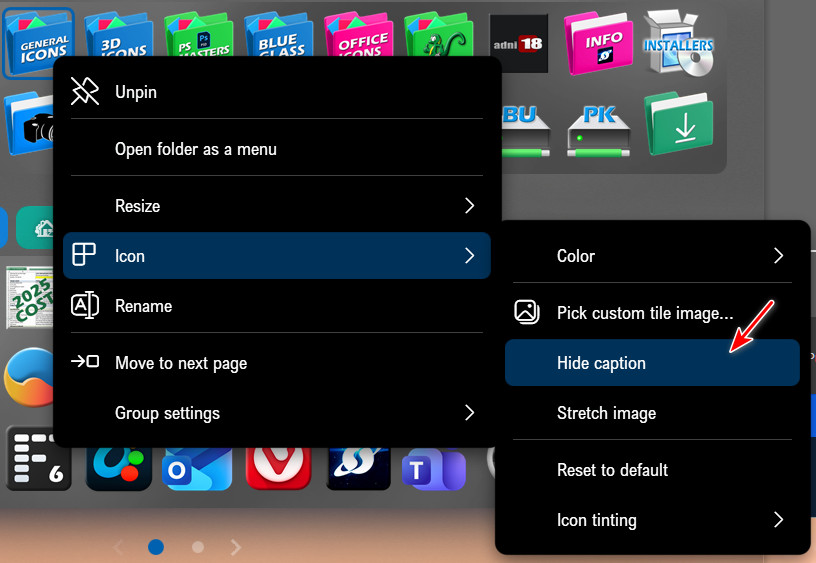
Task: Open the INFO pink folder tile
Action: (x=599, y=44)
